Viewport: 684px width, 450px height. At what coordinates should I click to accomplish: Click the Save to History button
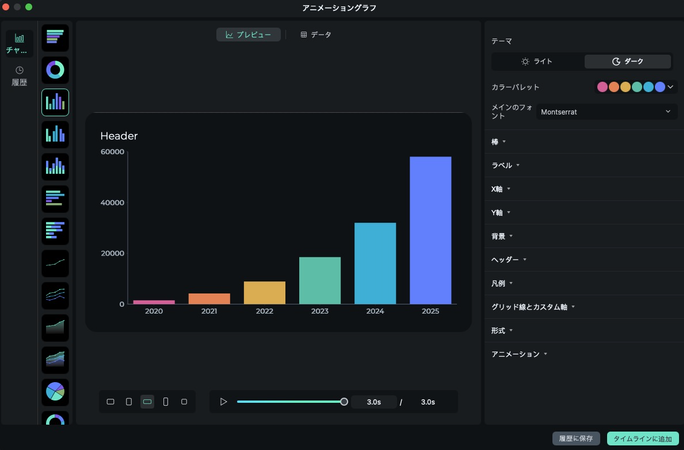576,438
